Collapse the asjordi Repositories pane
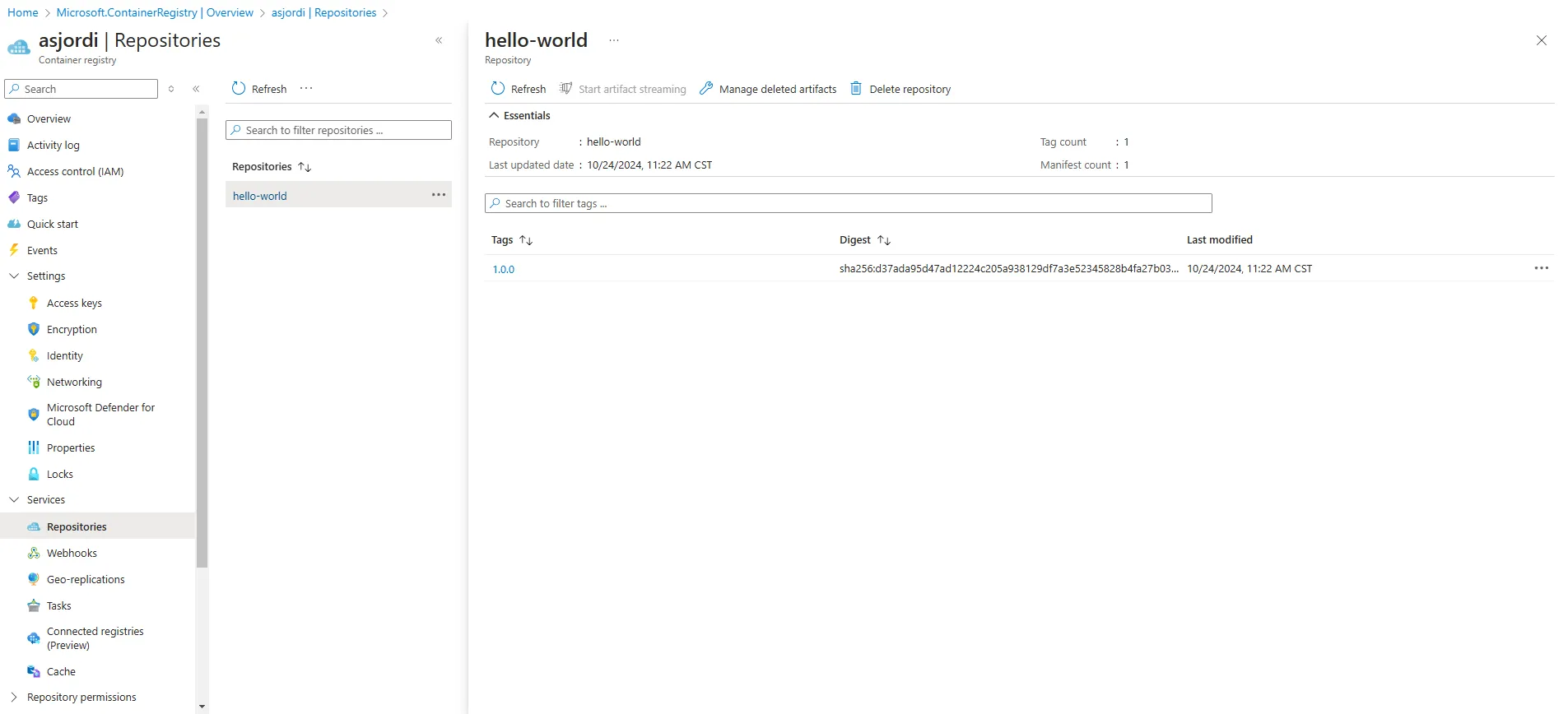 [439, 40]
